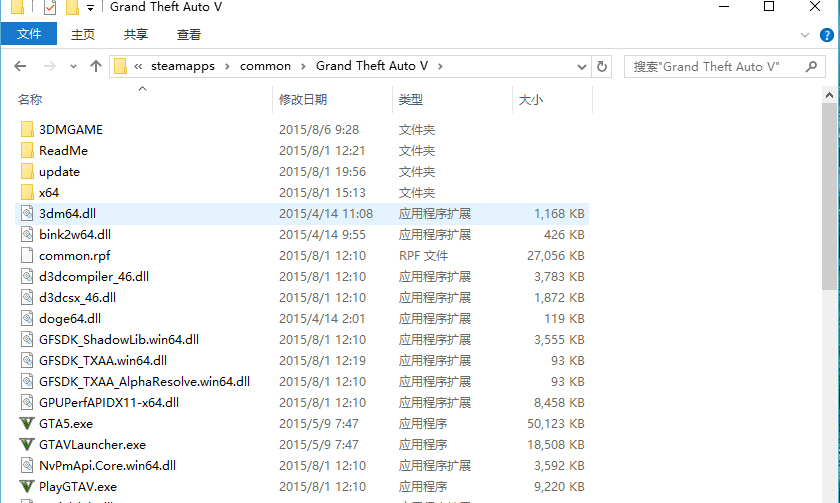Click the Grand Theft Auto V breadcrumb

click(372, 66)
